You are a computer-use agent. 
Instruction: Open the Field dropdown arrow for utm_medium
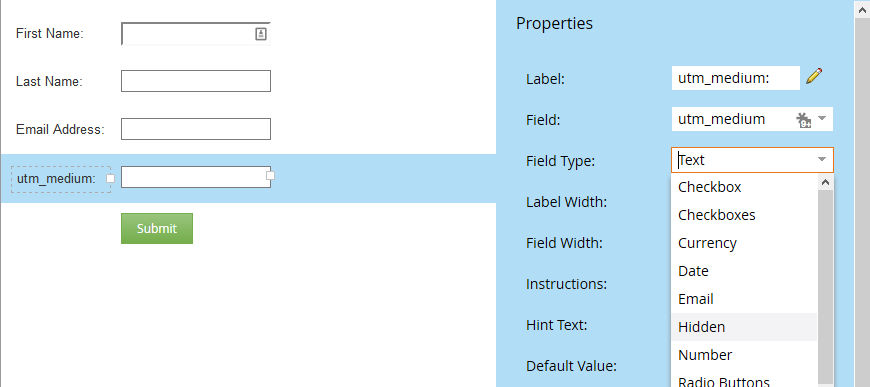822,118
